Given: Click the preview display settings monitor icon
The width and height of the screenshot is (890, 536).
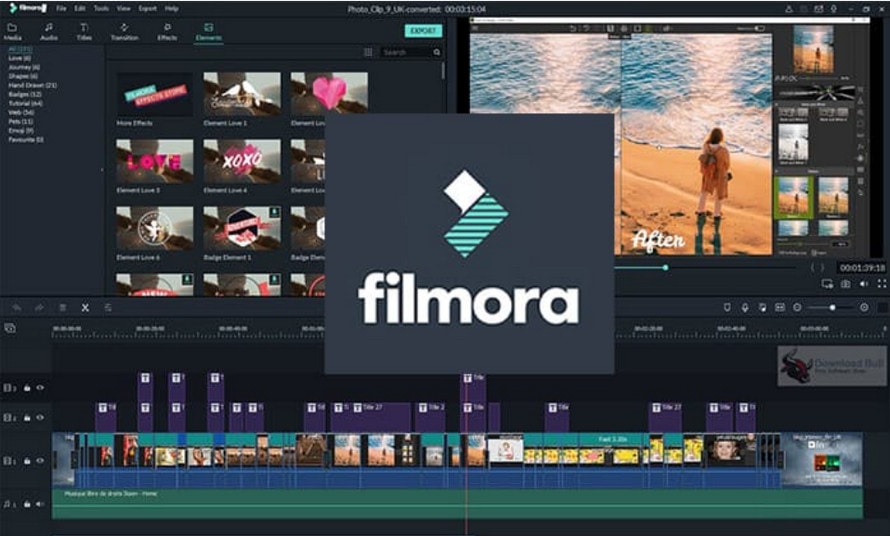Looking at the screenshot, I should pos(828,284).
